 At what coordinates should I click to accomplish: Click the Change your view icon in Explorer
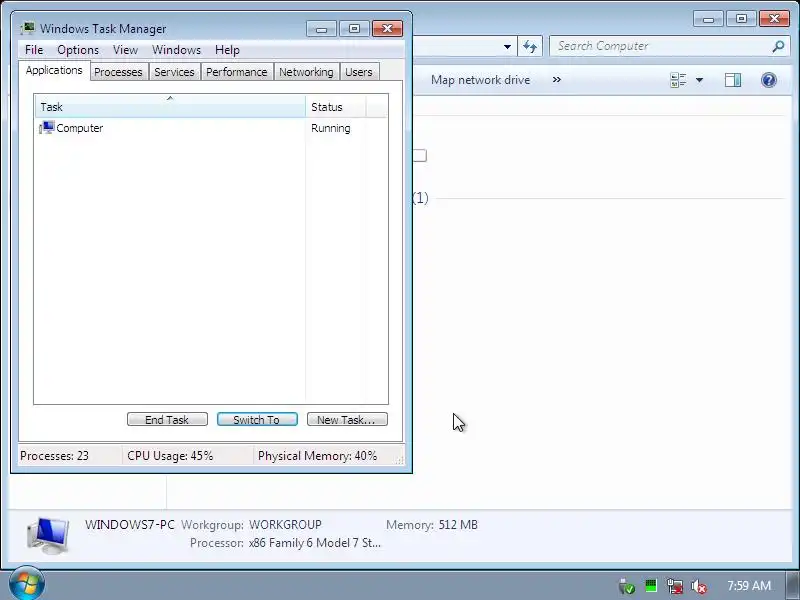click(x=678, y=80)
